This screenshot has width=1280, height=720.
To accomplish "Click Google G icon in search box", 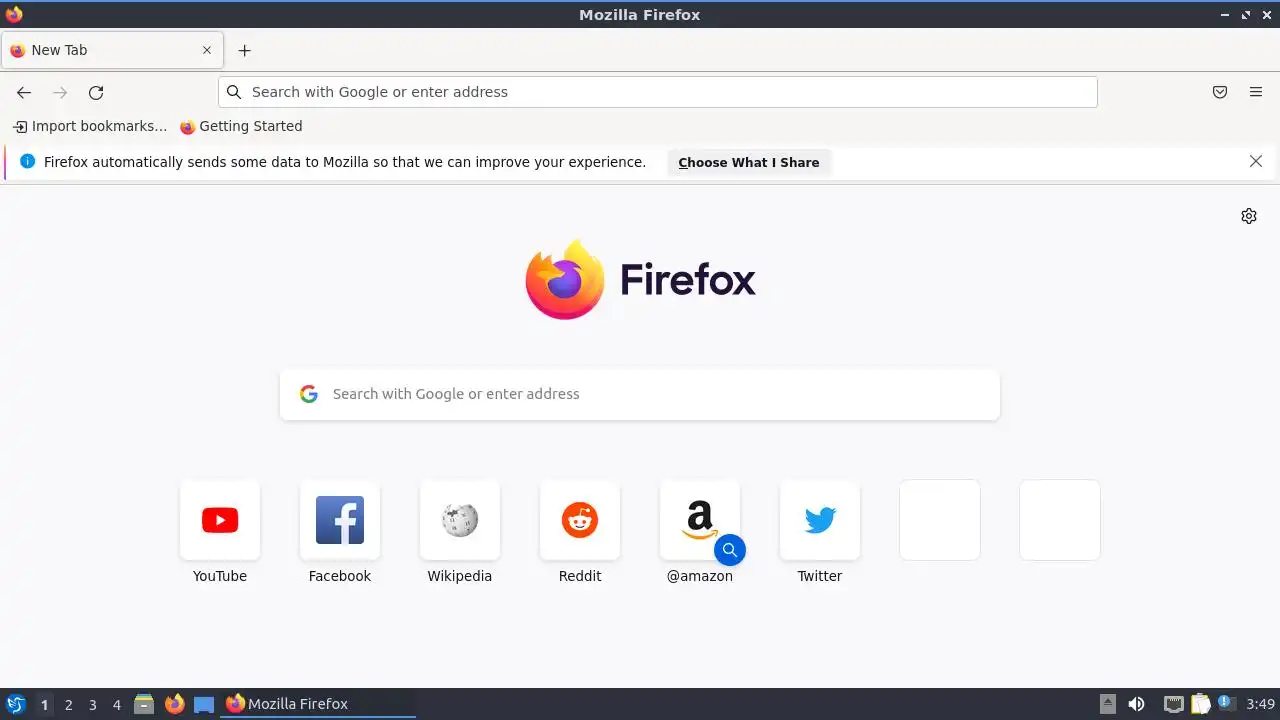I will [309, 394].
